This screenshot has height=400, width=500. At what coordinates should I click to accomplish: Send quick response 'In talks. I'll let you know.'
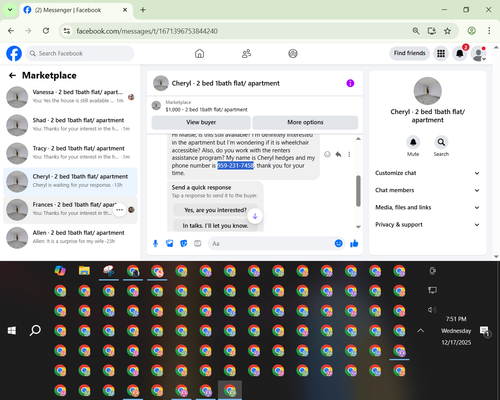coord(215,226)
